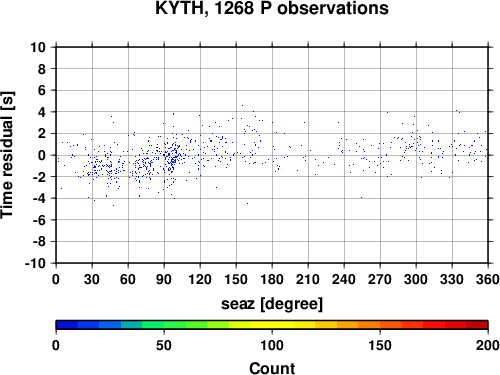Click the x-axis tick label 360
500x375 pixels.
click(488, 279)
